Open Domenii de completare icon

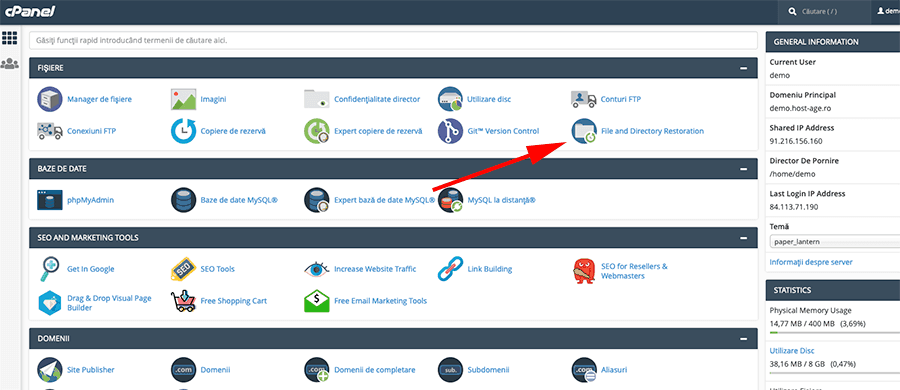pos(317,370)
